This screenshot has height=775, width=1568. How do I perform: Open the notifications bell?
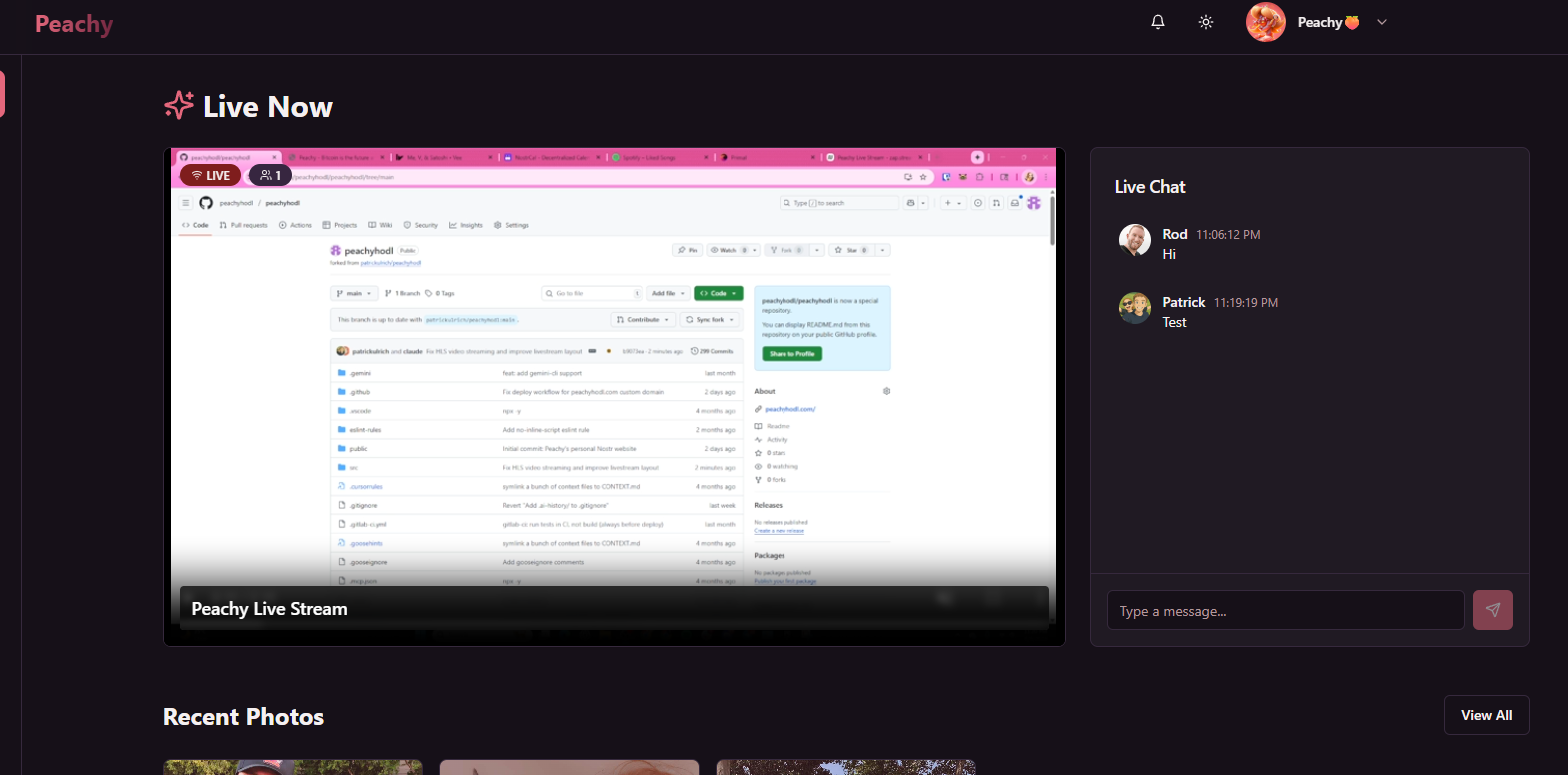pyautogui.click(x=1158, y=22)
